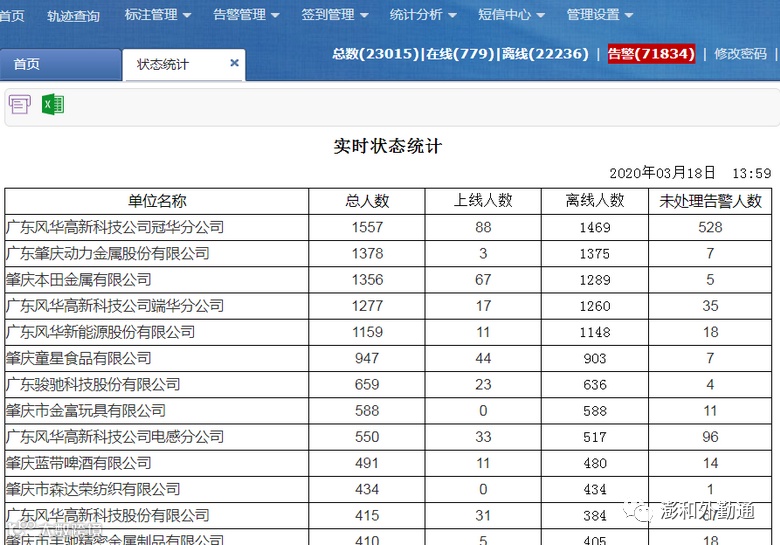The height and width of the screenshot is (545, 780).
Task: Expand the 签到管理 dropdown menu
Action: click(x=335, y=15)
